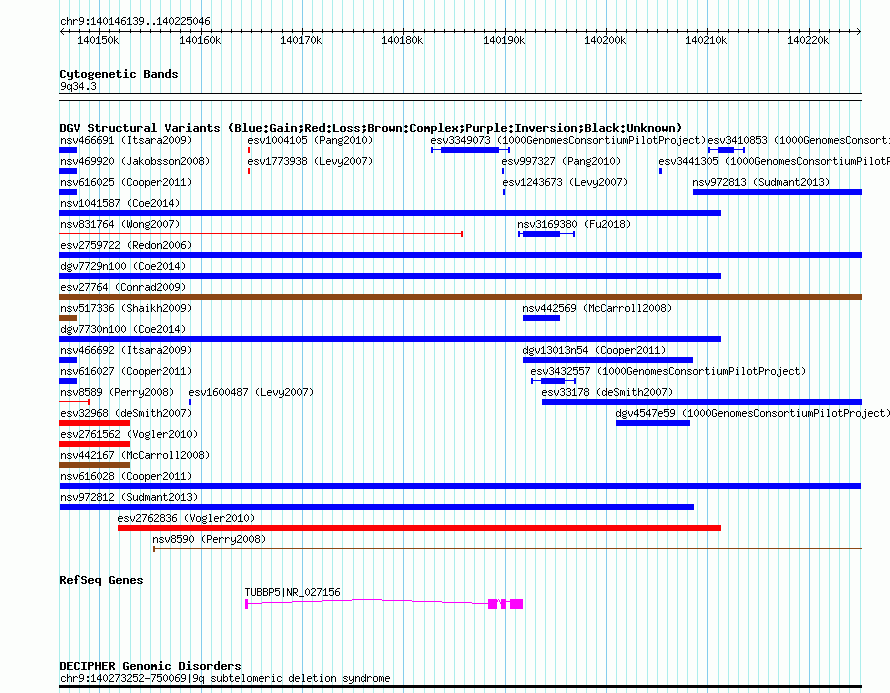Click the 140180k ruler tick label

coord(402,40)
